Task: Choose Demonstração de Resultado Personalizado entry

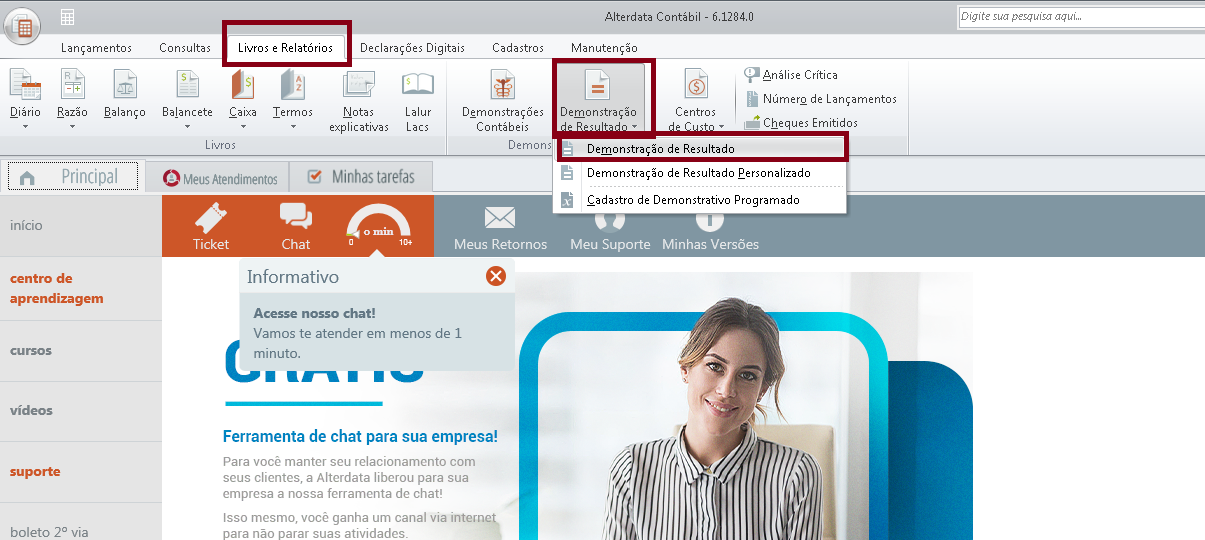Action: pyautogui.click(x=700, y=173)
